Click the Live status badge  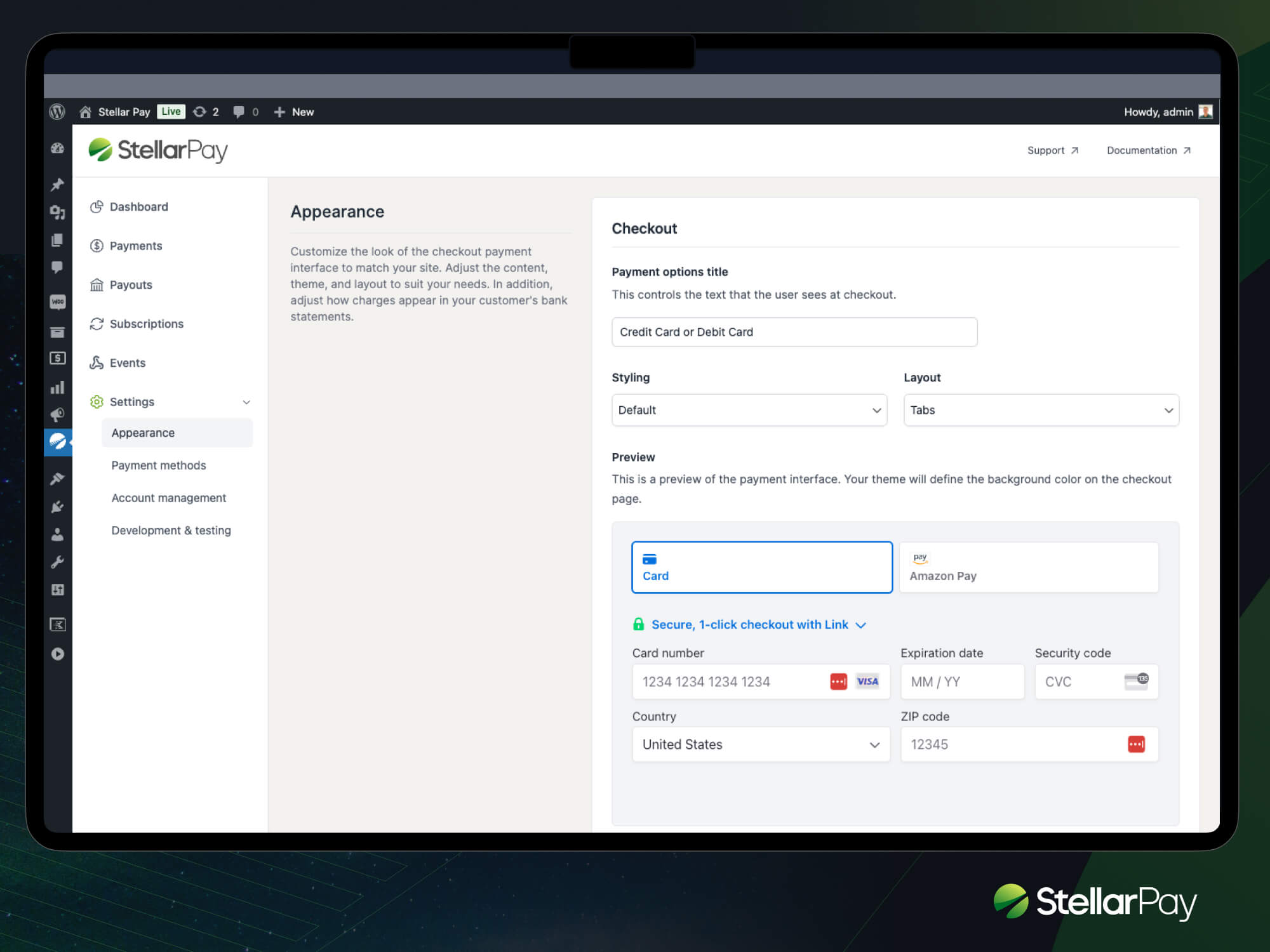pyautogui.click(x=171, y=112)
